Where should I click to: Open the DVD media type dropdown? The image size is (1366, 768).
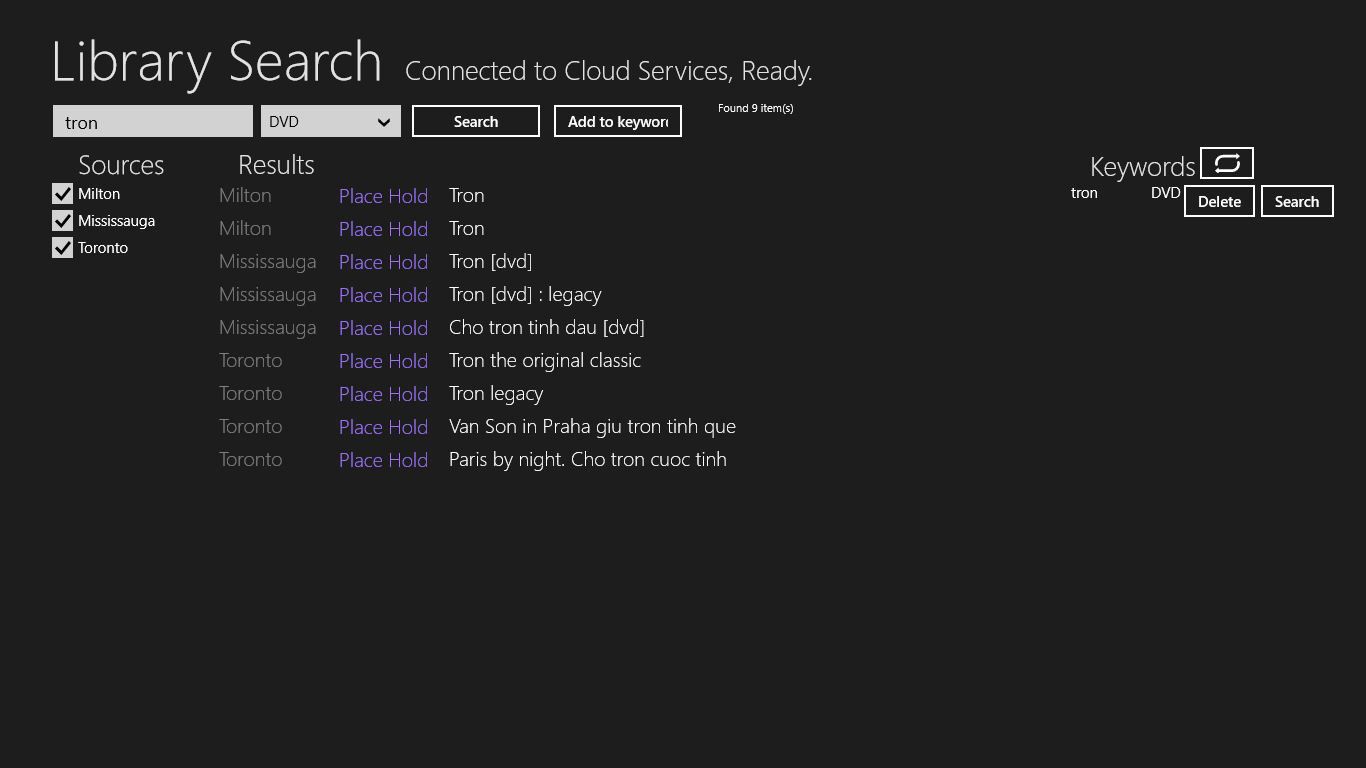(330, 122)
